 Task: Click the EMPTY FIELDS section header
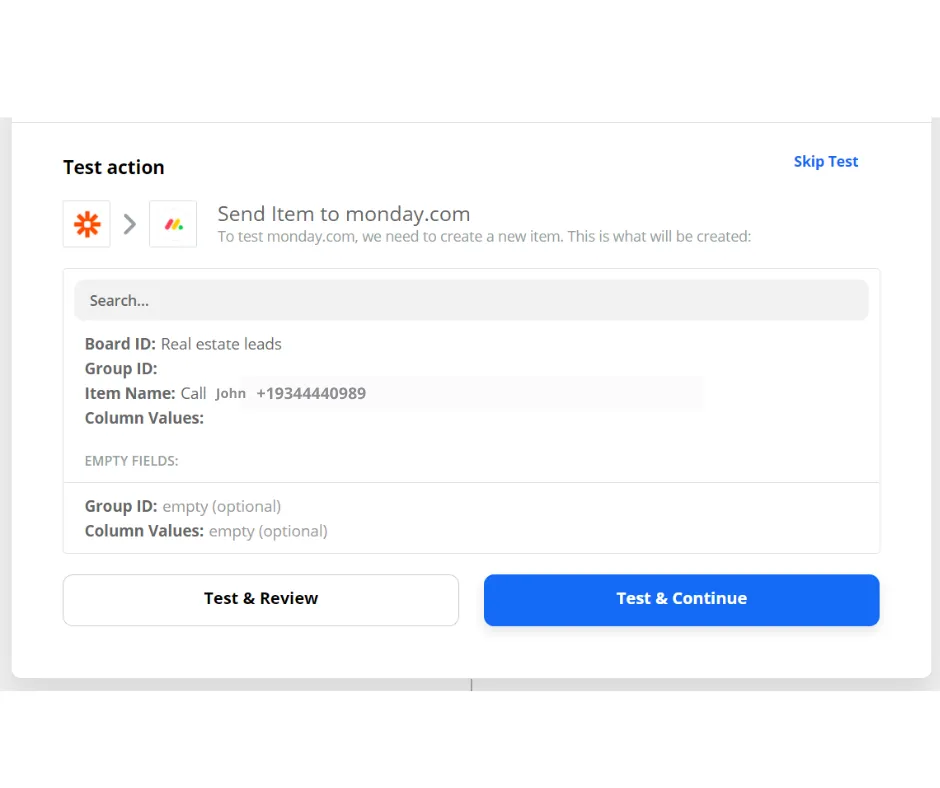point(132,461)
